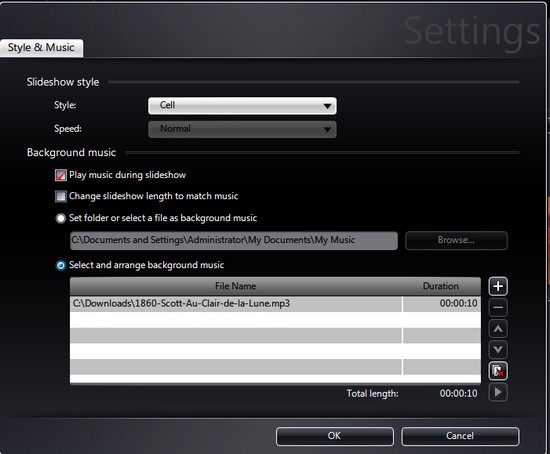Move the track up in the list

(498, 329)
